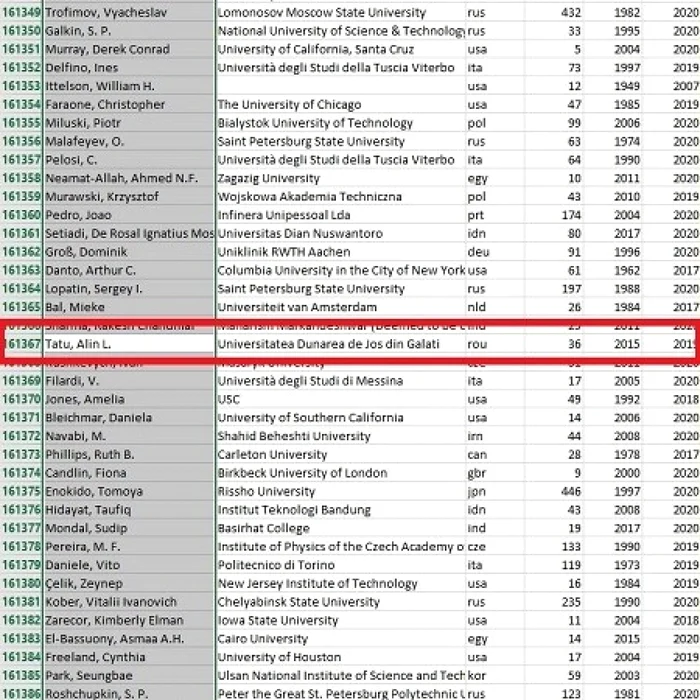Select Universitatea Dunarea de Jos din Galati cell

click(341, 344)
